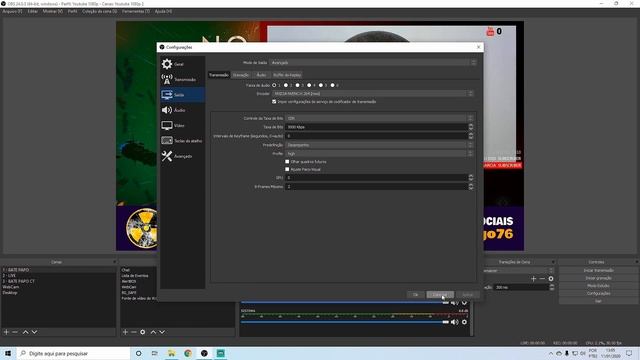Enable 'Olhar quadros futuros' checkbox
This screenshot has width=640, height=360.
click(x=287, y=162)
